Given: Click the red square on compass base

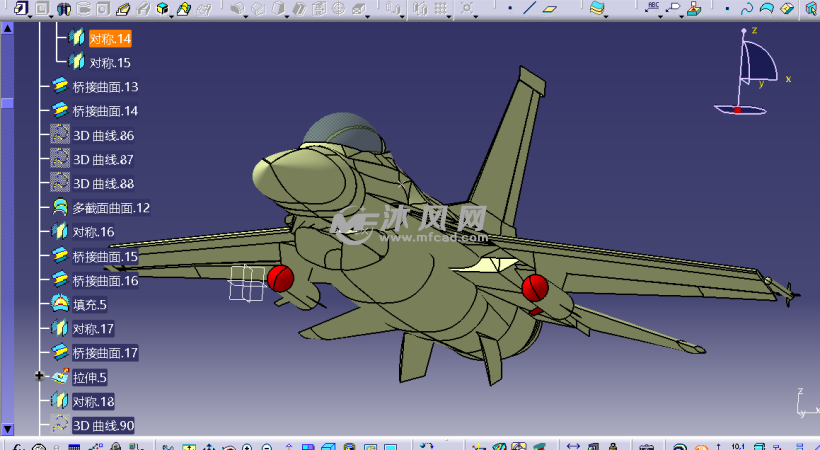Looking at the screenshot, I should 737,110.
